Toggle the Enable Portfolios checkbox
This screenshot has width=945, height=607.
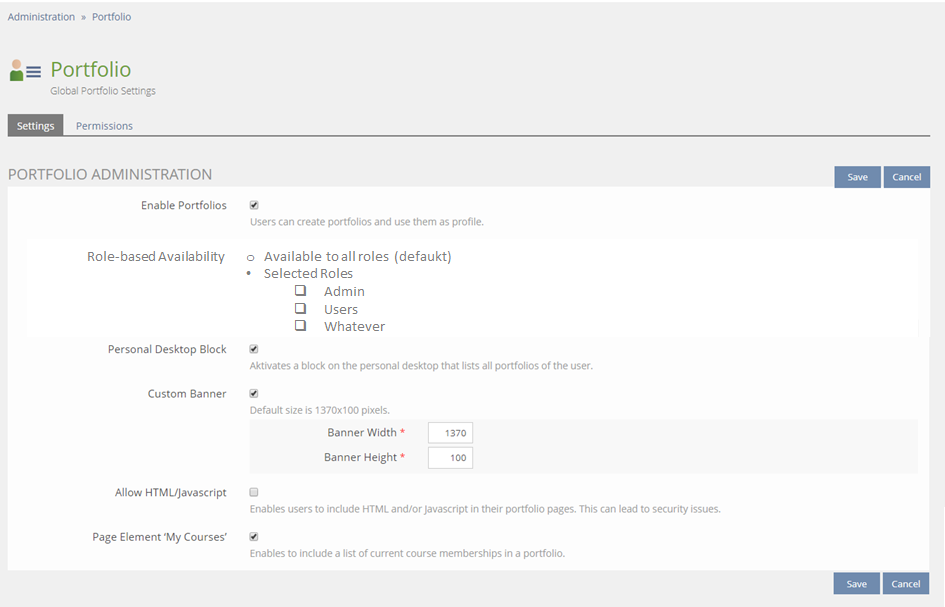click(x=254, y=205)
